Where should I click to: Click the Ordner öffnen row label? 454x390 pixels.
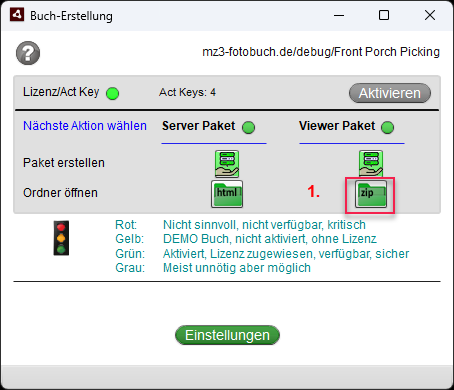(60, 193)
